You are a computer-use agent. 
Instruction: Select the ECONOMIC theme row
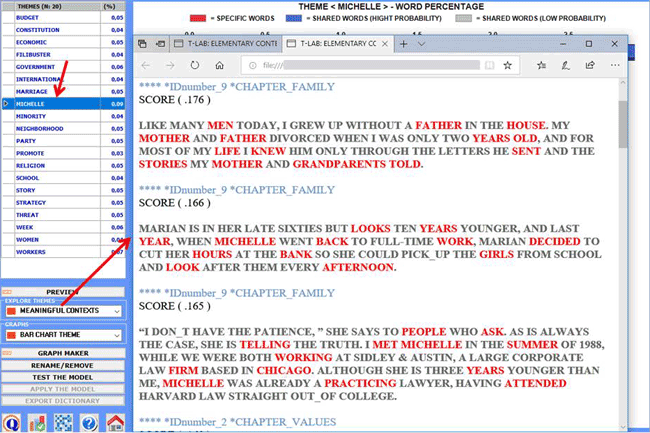pyautogui.click(x=63, y=42)
